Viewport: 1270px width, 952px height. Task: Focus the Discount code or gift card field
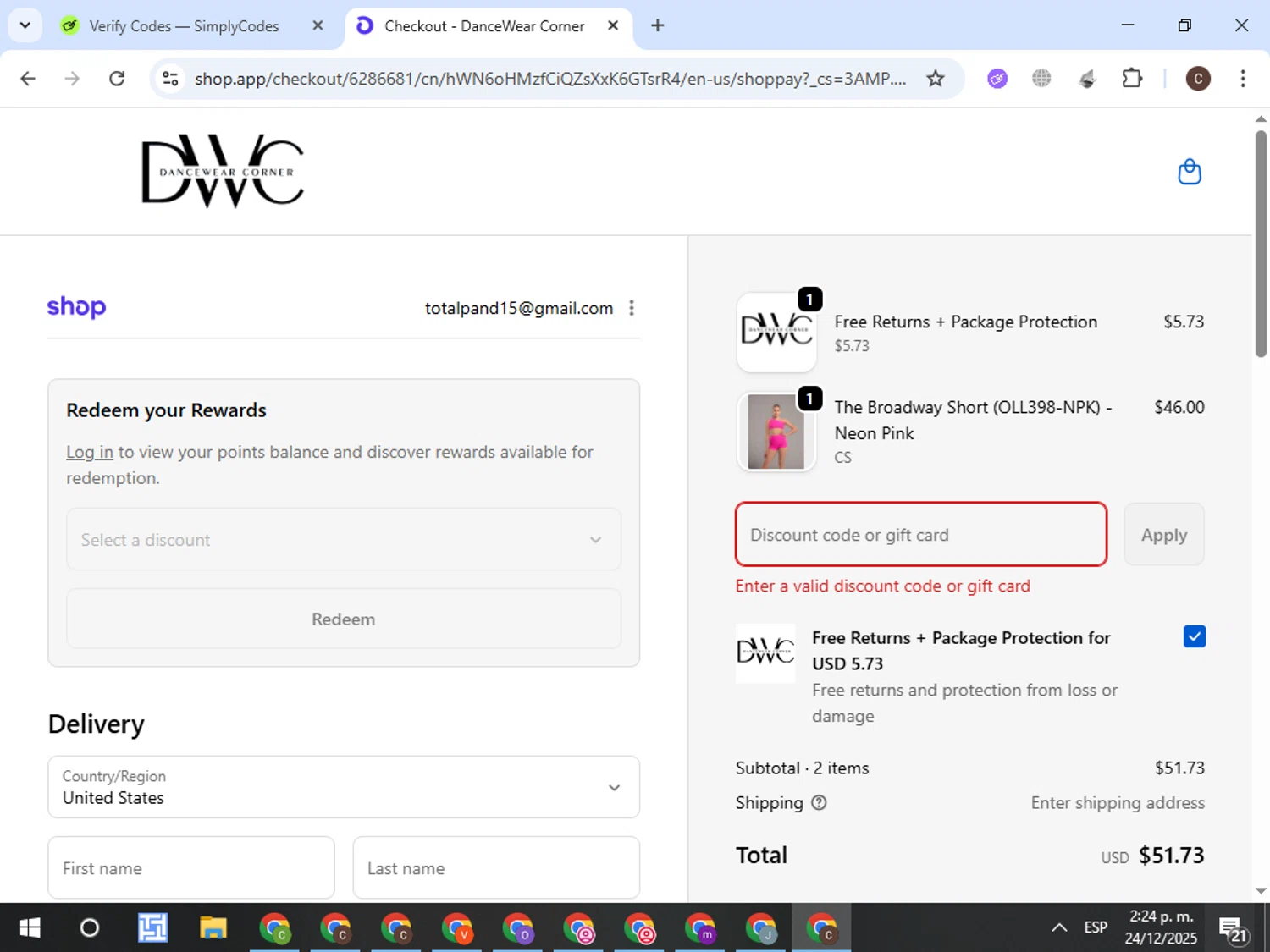921,535
